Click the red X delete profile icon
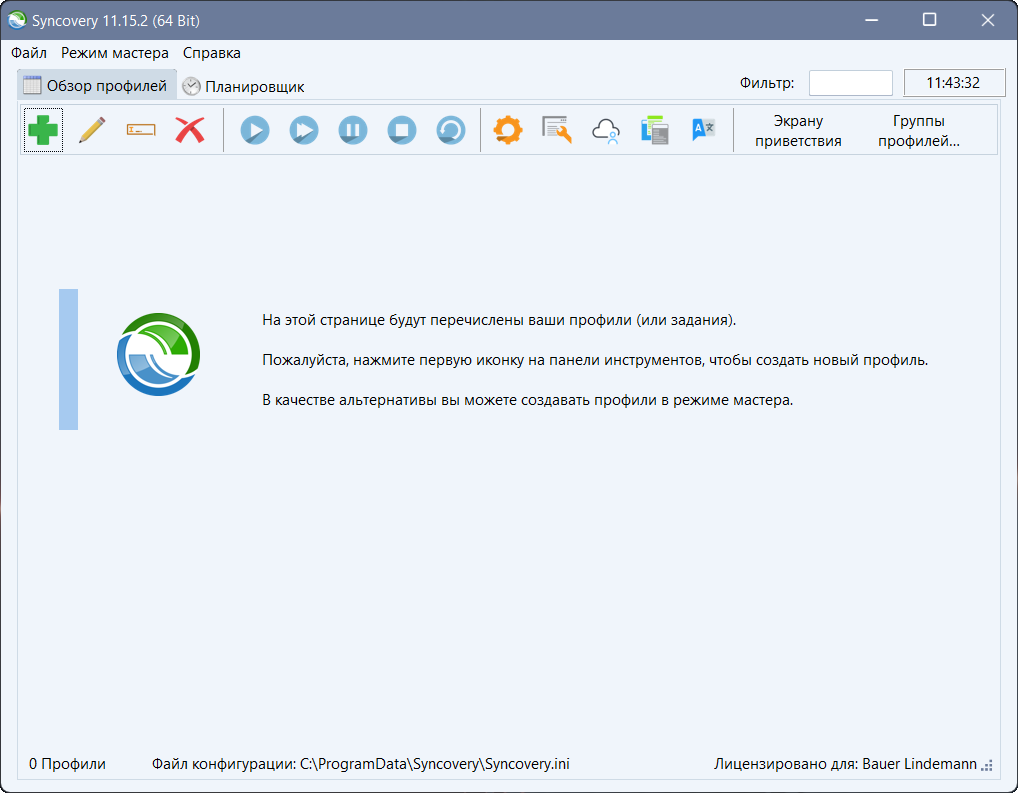 coord(190,130)
